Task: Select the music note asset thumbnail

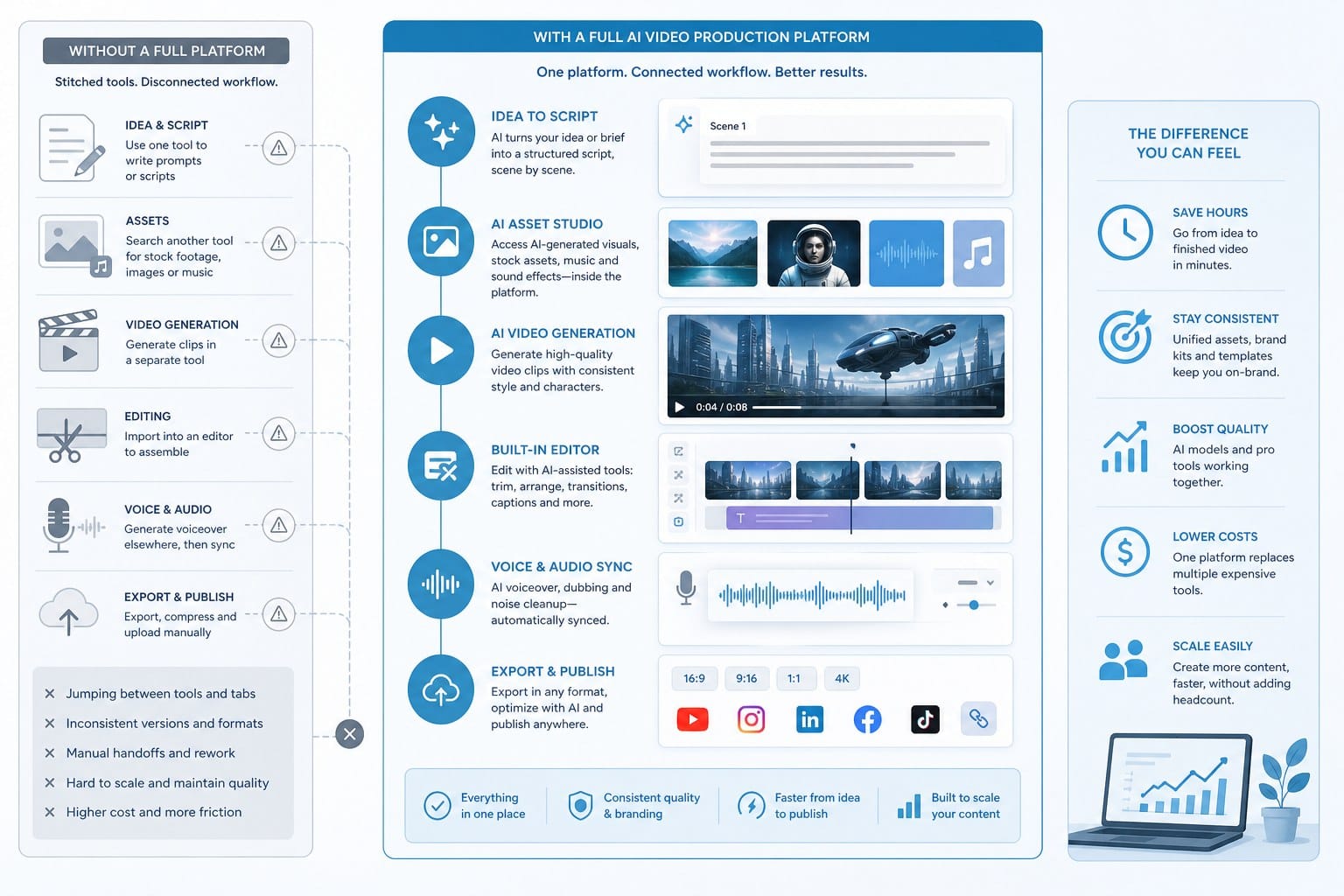Action: (x=978, y=254)
